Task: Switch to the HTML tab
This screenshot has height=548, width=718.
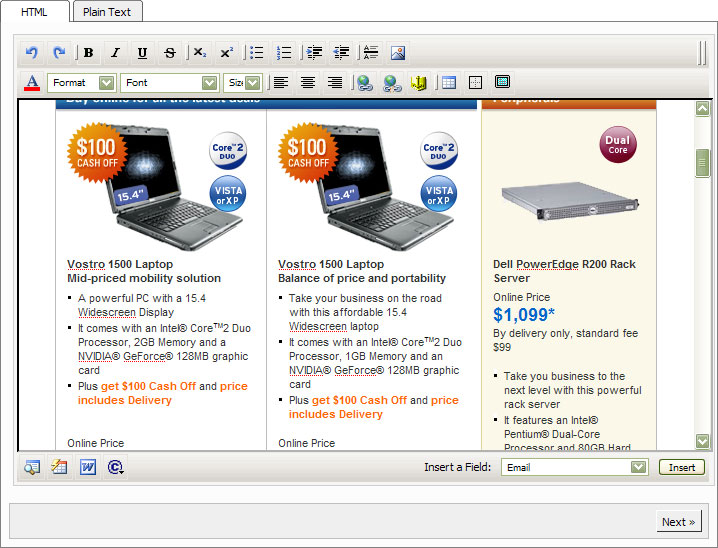Action: [34, 12]
